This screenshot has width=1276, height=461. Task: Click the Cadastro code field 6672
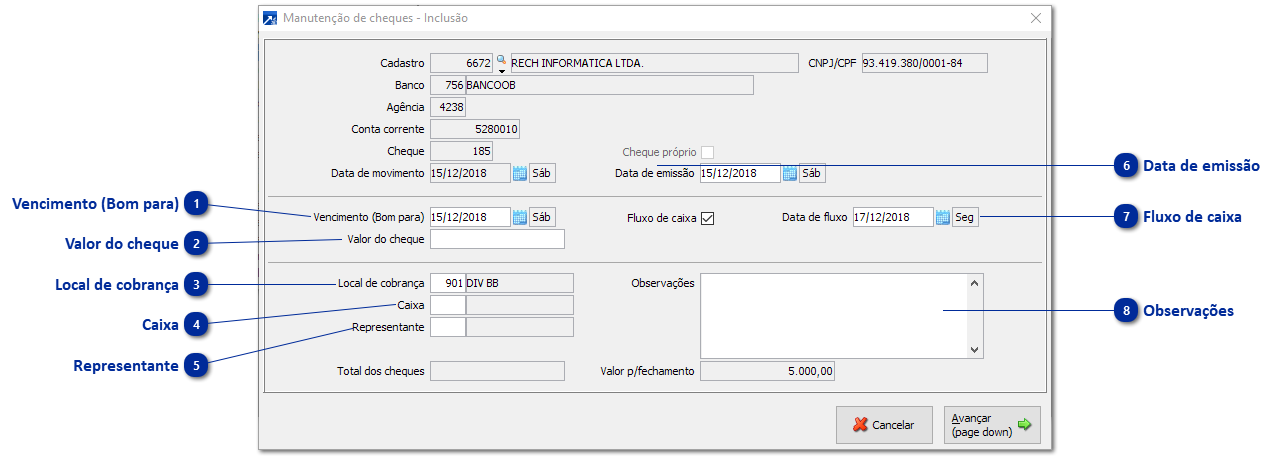click(x=462, y=63)
